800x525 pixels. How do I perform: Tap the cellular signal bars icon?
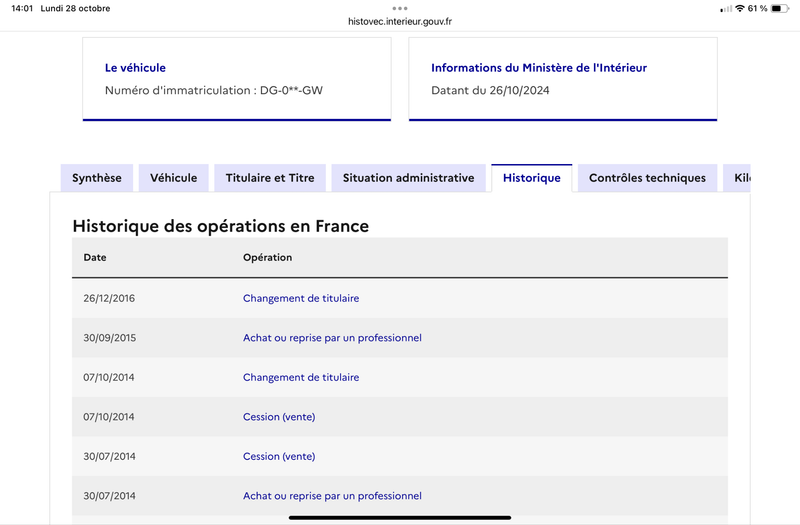point(726,9)
